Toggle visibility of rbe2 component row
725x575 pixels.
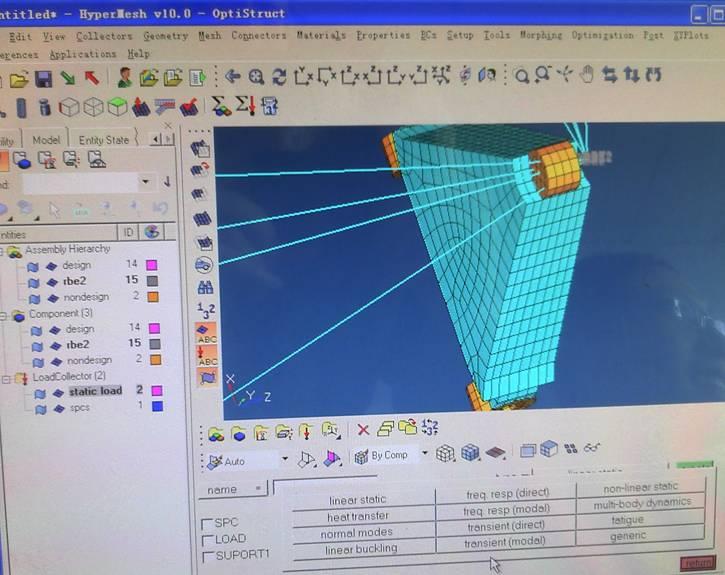[x=37, y=346]
